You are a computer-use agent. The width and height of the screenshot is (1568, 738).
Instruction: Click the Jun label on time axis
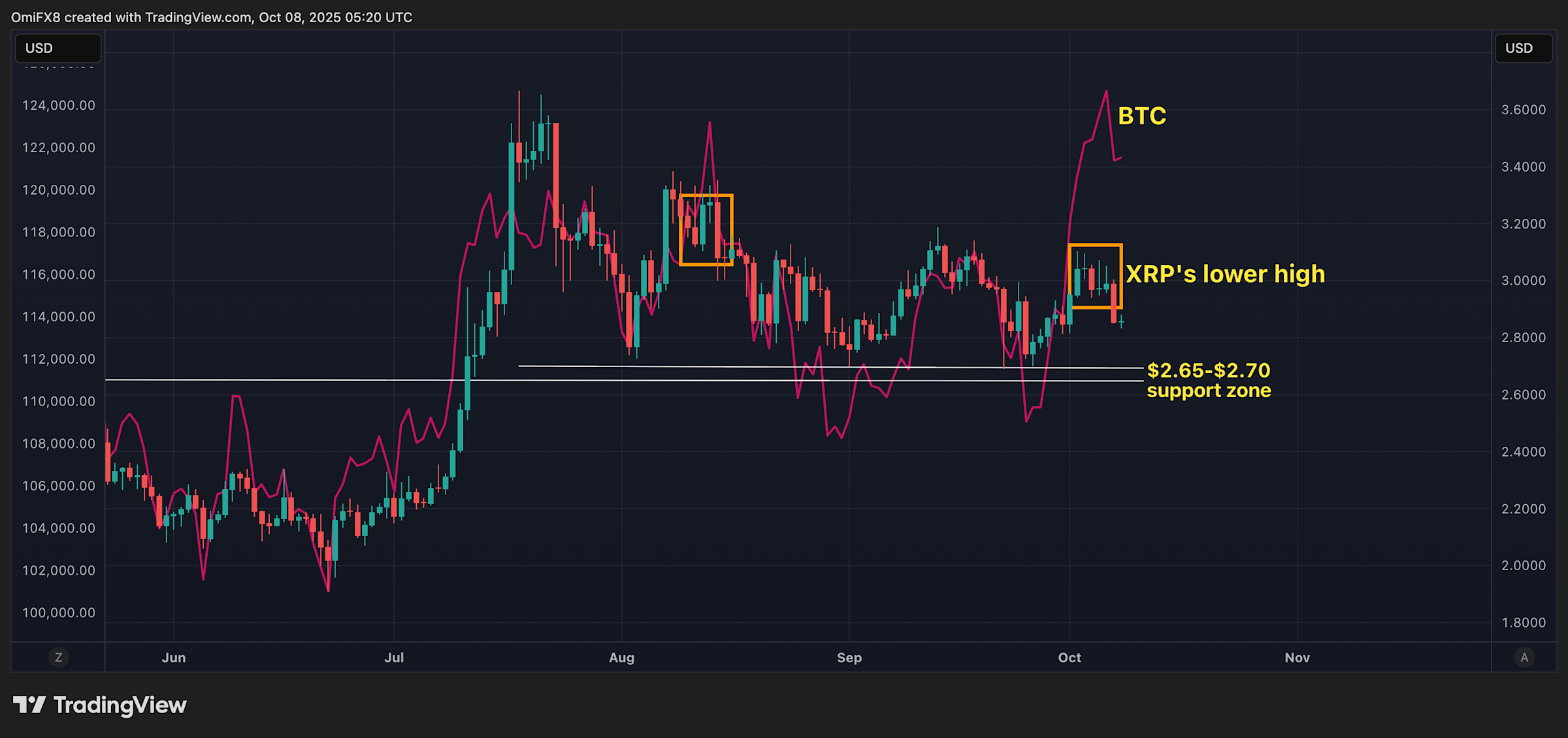click(174, 658)
